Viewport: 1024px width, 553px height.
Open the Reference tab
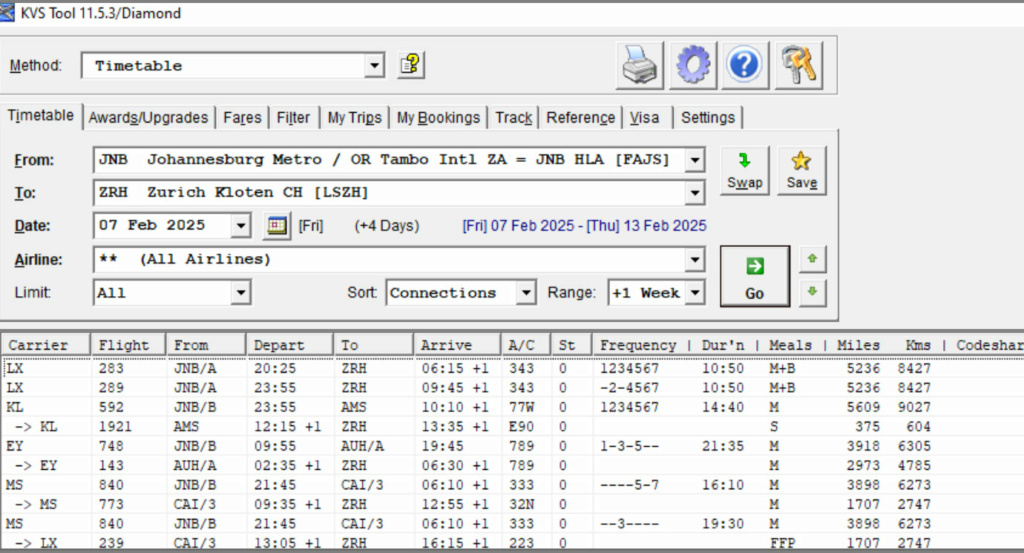(581, 118)
